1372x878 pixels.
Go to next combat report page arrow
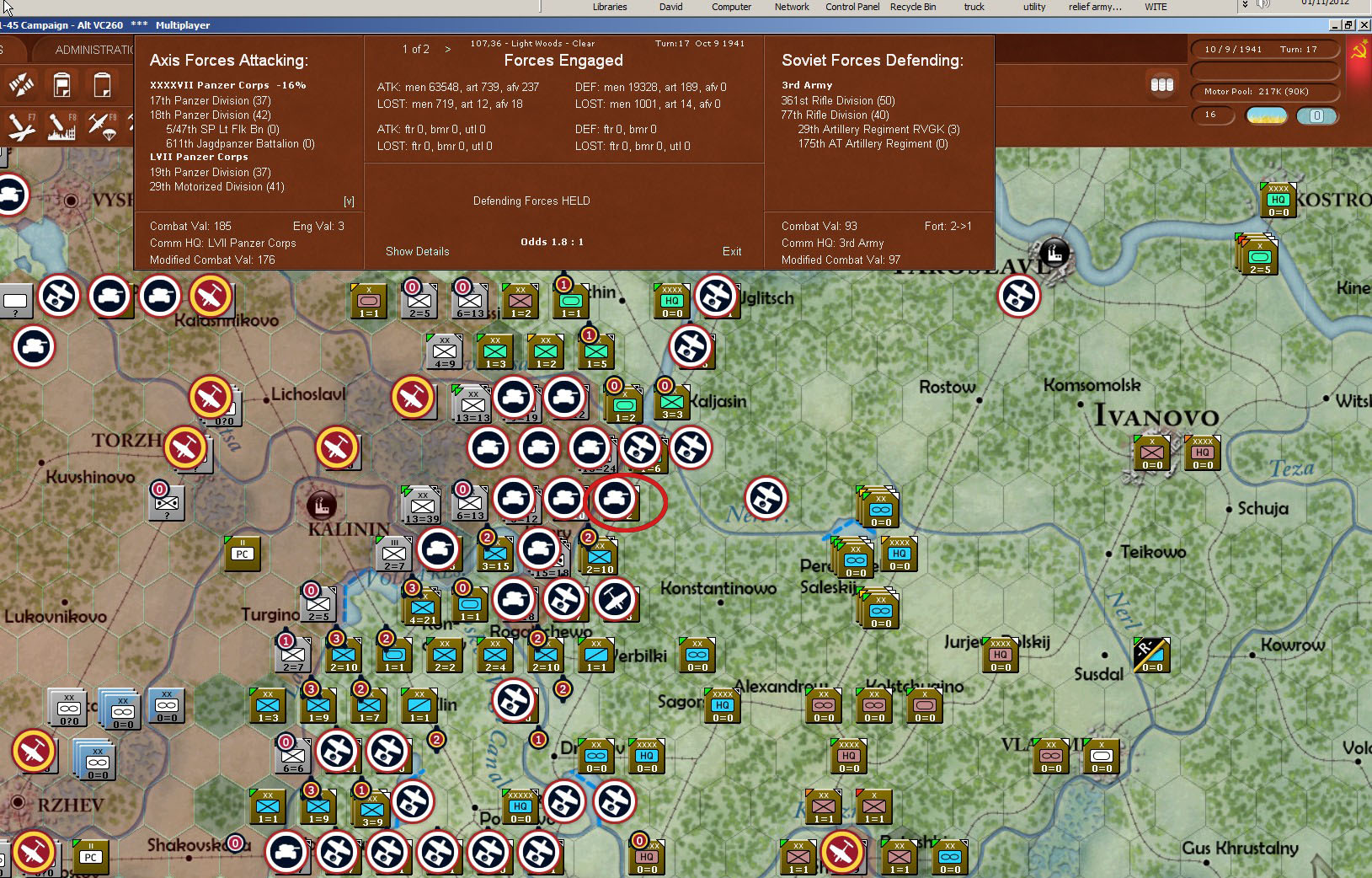tap(447, 49)
